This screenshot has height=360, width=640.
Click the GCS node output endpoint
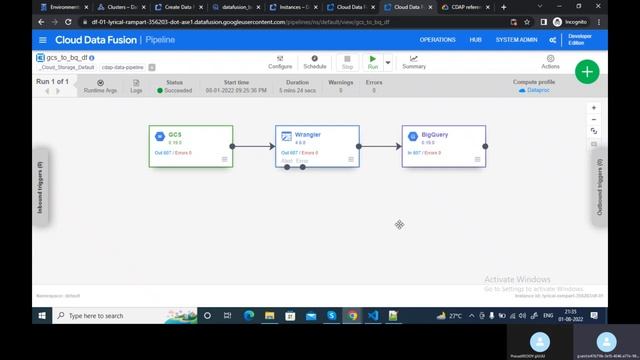(232, 146)
